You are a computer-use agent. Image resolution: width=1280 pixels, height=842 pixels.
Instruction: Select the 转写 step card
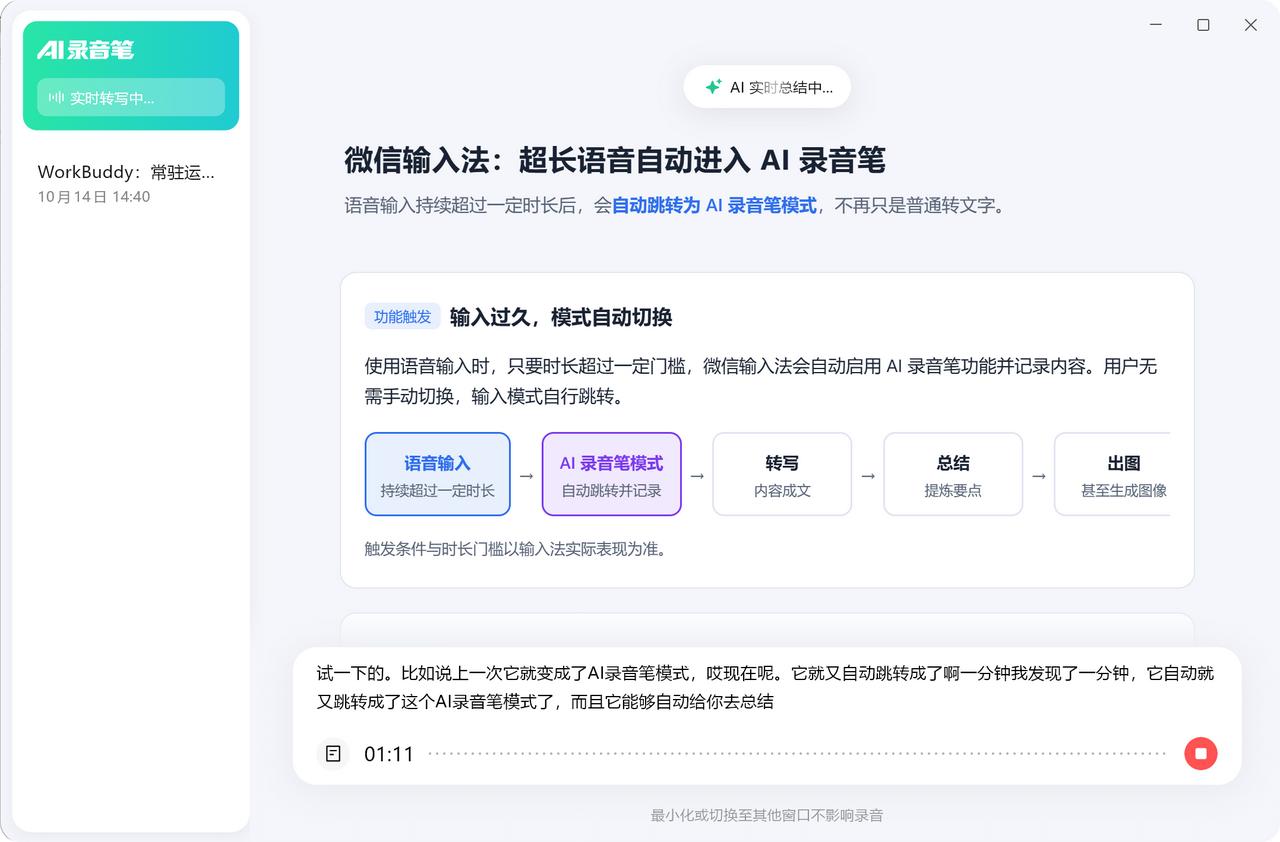782,474
